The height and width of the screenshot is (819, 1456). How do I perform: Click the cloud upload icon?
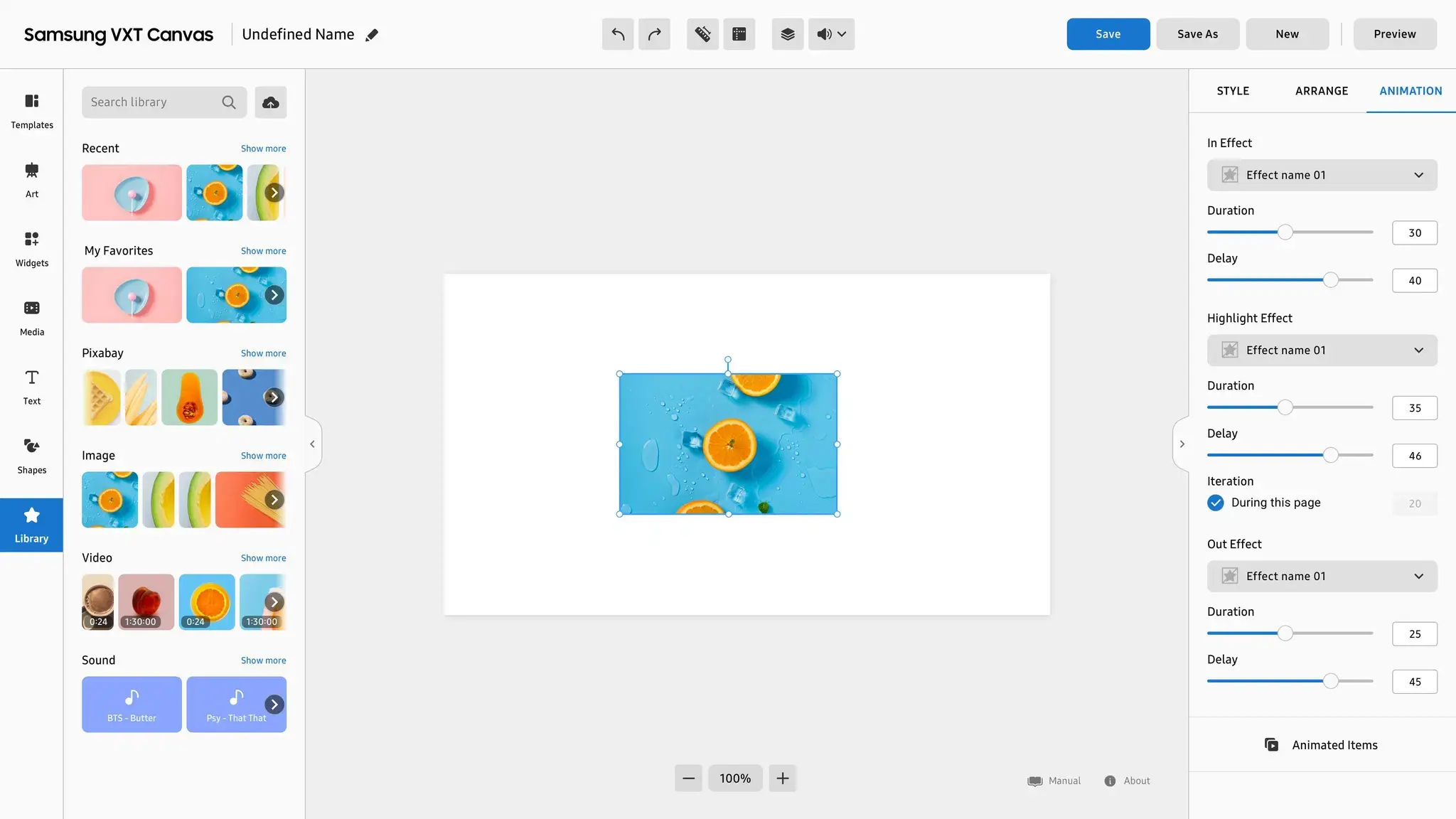(270, 102)
